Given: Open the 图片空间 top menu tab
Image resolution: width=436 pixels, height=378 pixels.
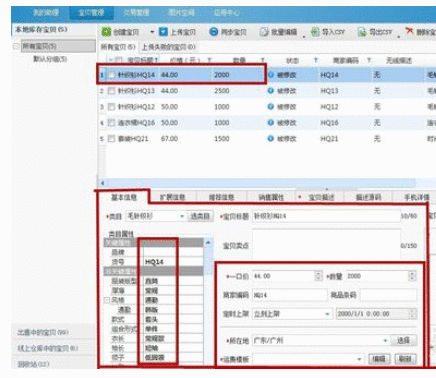Looking at the screenshot, I should (181, 13).
